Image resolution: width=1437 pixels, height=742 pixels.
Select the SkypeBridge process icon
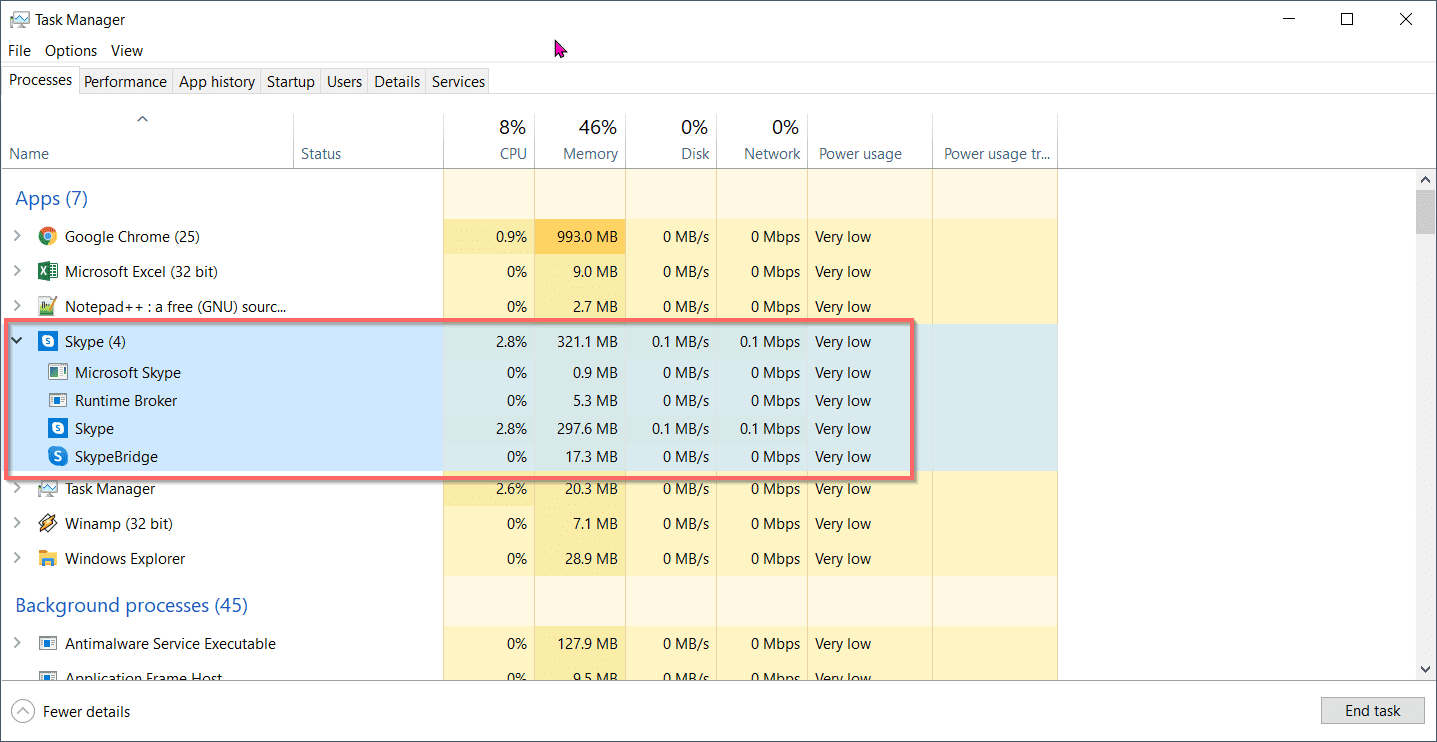tap(58, 457)
